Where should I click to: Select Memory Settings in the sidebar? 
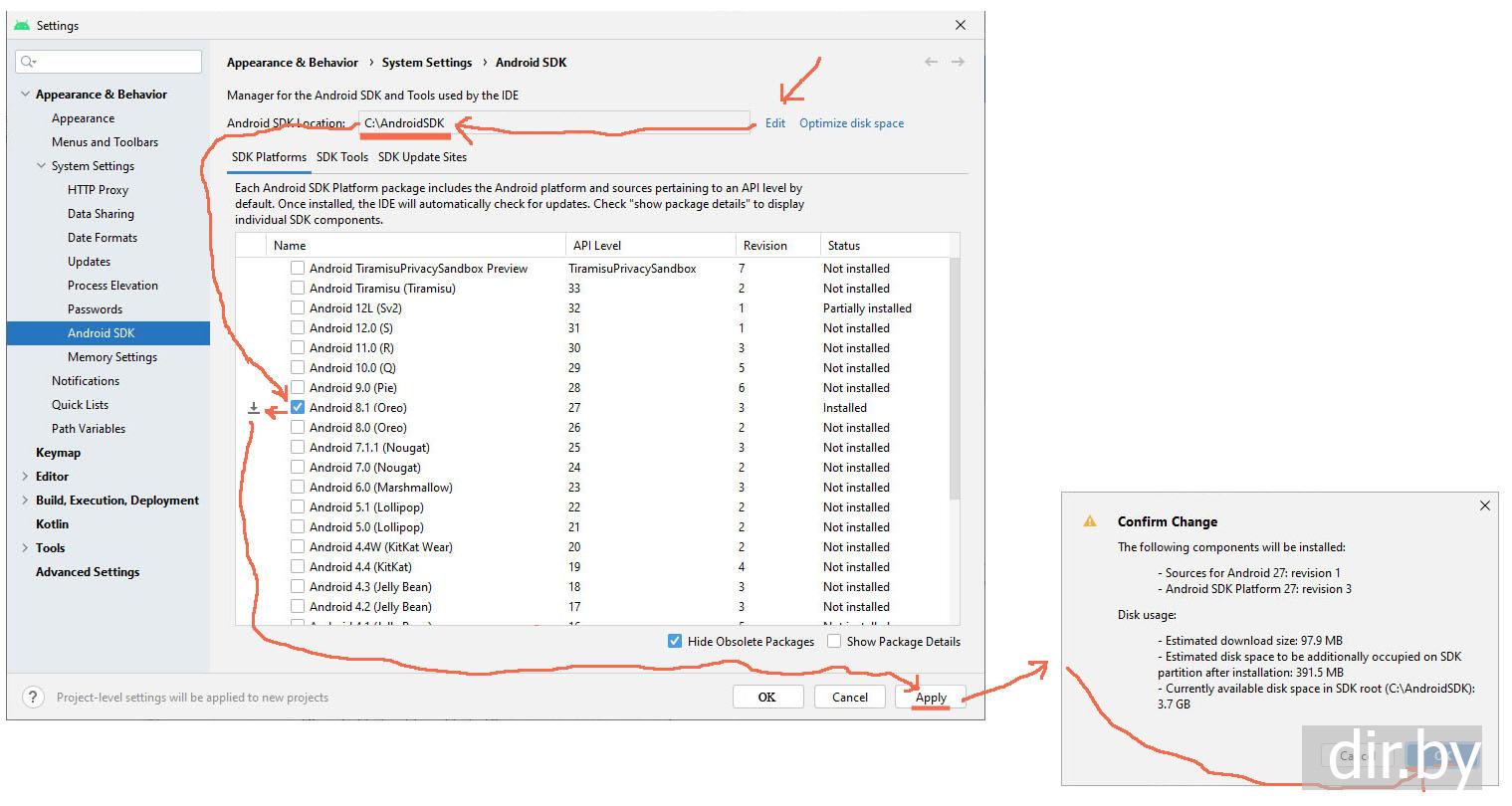tap(111, 357)
